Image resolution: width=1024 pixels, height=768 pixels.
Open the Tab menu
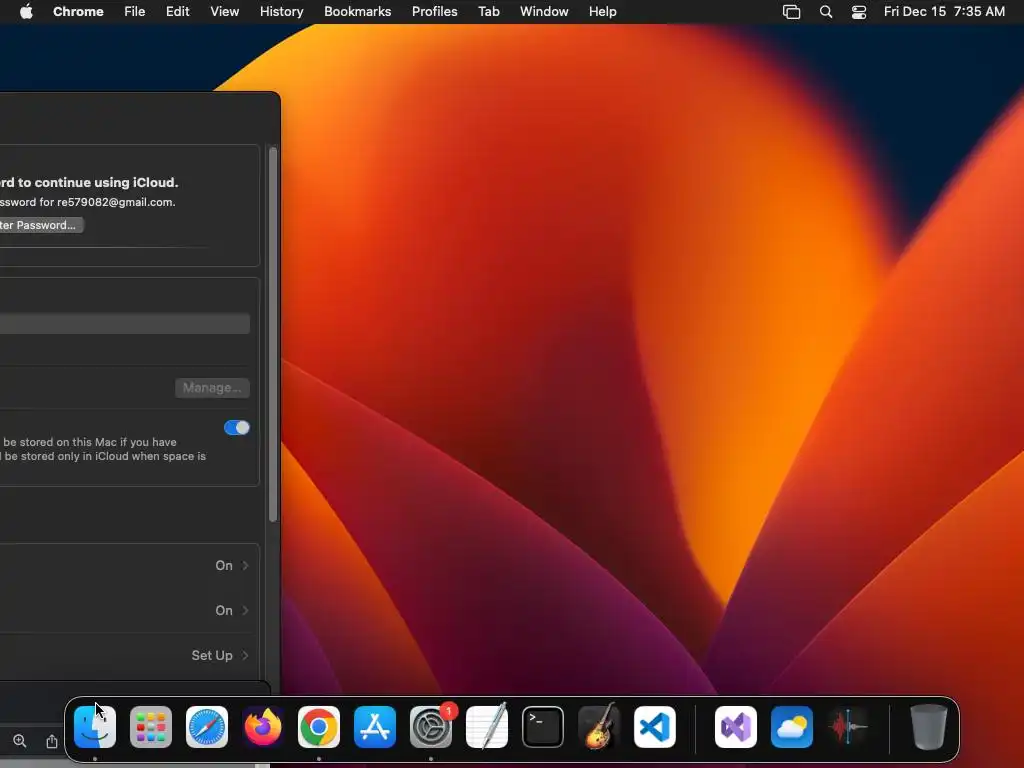tap(488, 12)
